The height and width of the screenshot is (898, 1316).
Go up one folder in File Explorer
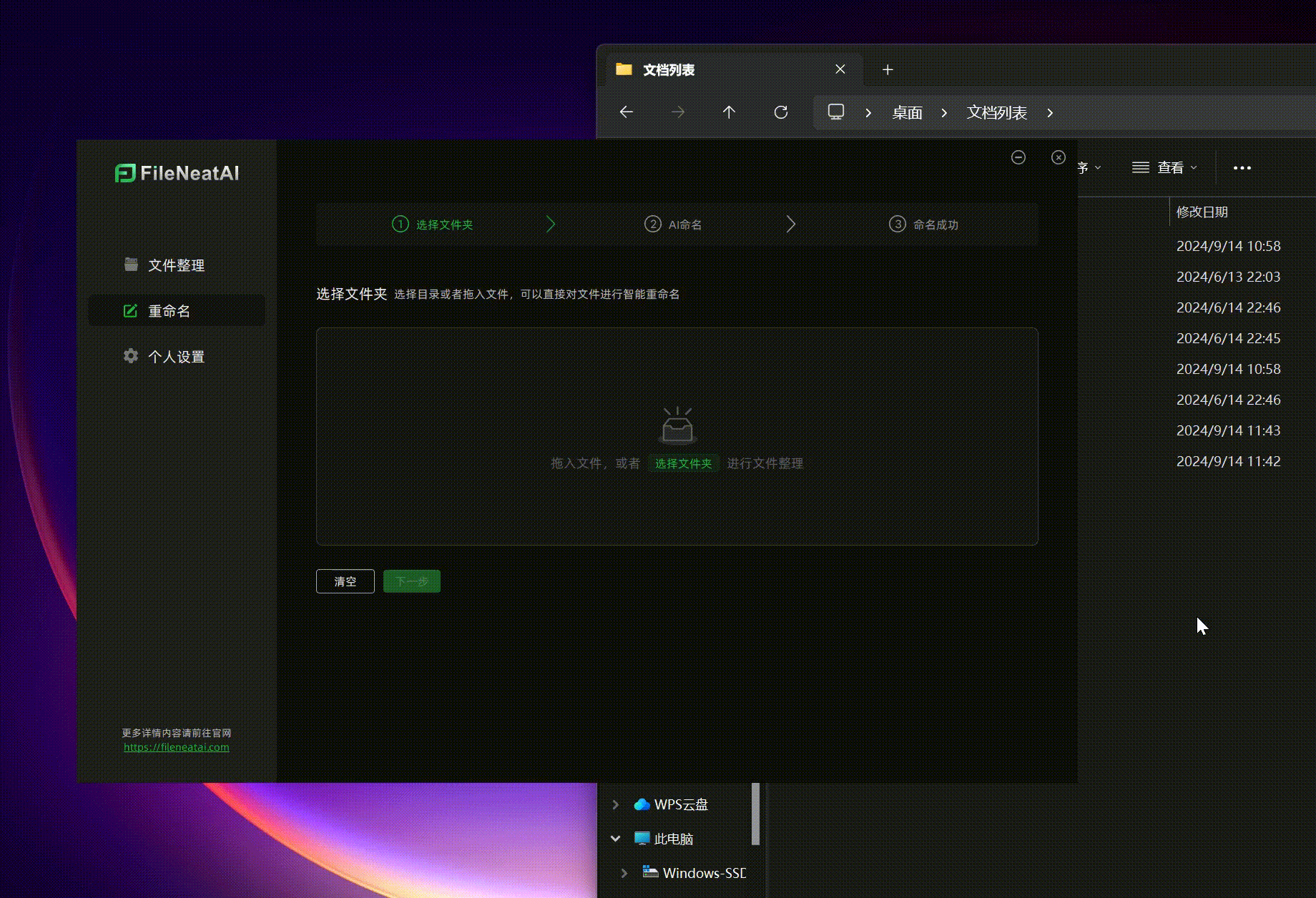tap(729, 112)
